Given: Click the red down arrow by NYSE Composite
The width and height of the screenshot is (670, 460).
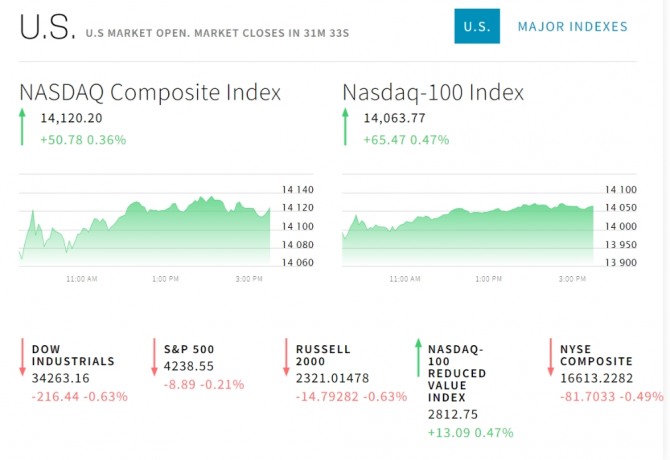Looking at the screenshot, I should (x=551, y=357).
